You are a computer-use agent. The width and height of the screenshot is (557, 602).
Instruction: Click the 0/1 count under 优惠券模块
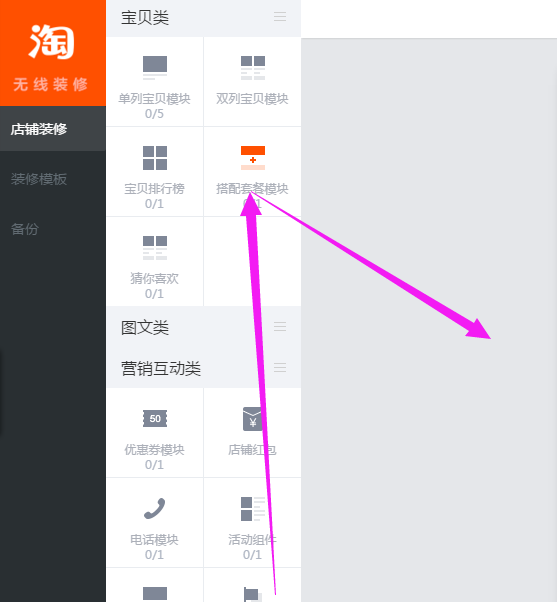coord(154,465)
